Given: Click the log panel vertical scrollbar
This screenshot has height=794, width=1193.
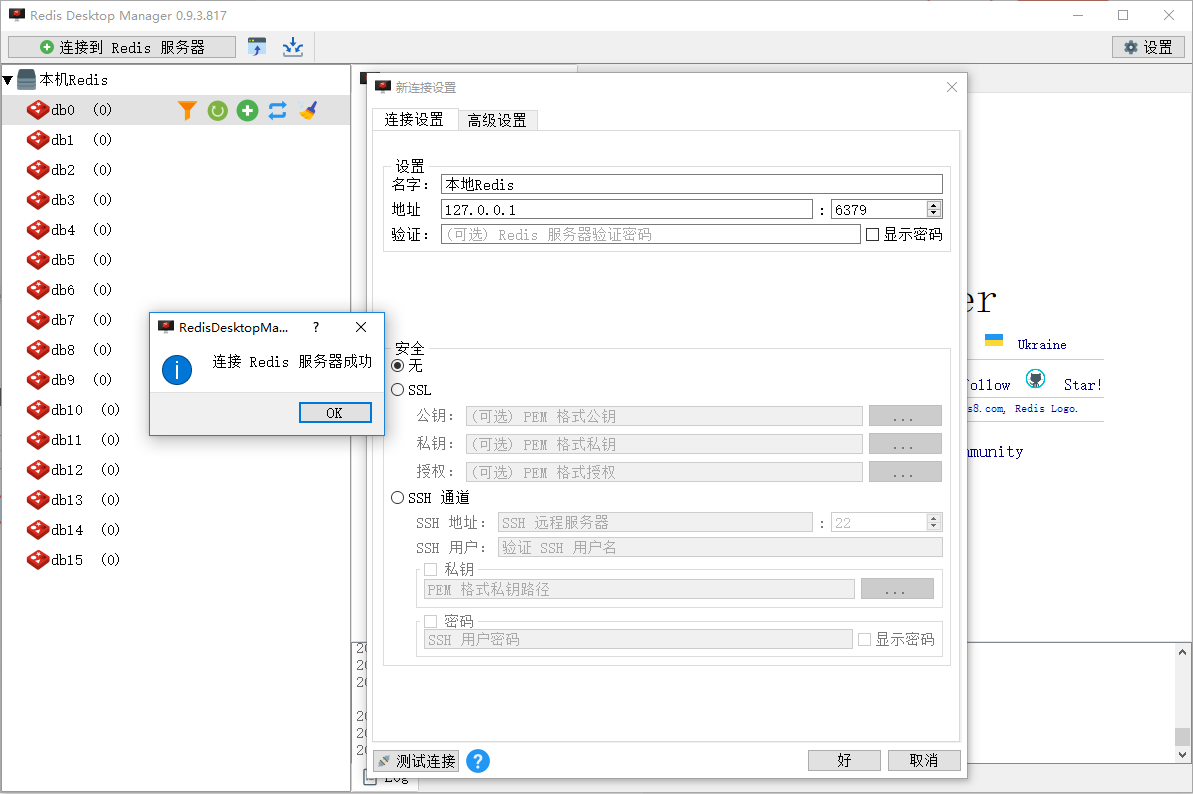Looking at the screenshot, I should coord(1182,703).
